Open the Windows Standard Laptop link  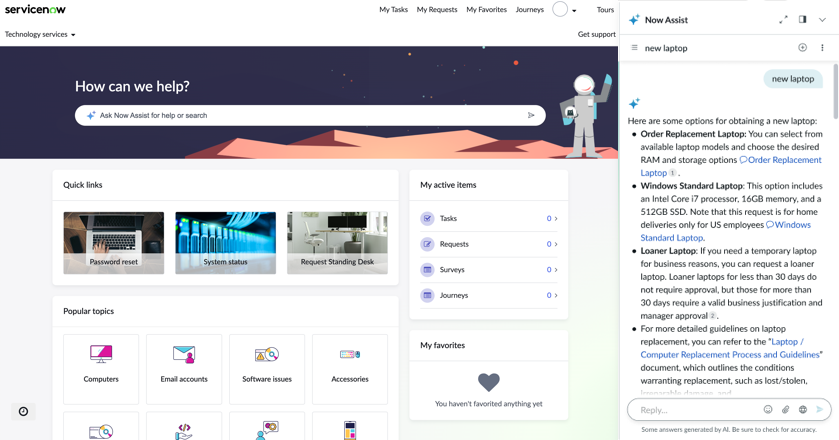pyautogui.click(x=788, y=225)
